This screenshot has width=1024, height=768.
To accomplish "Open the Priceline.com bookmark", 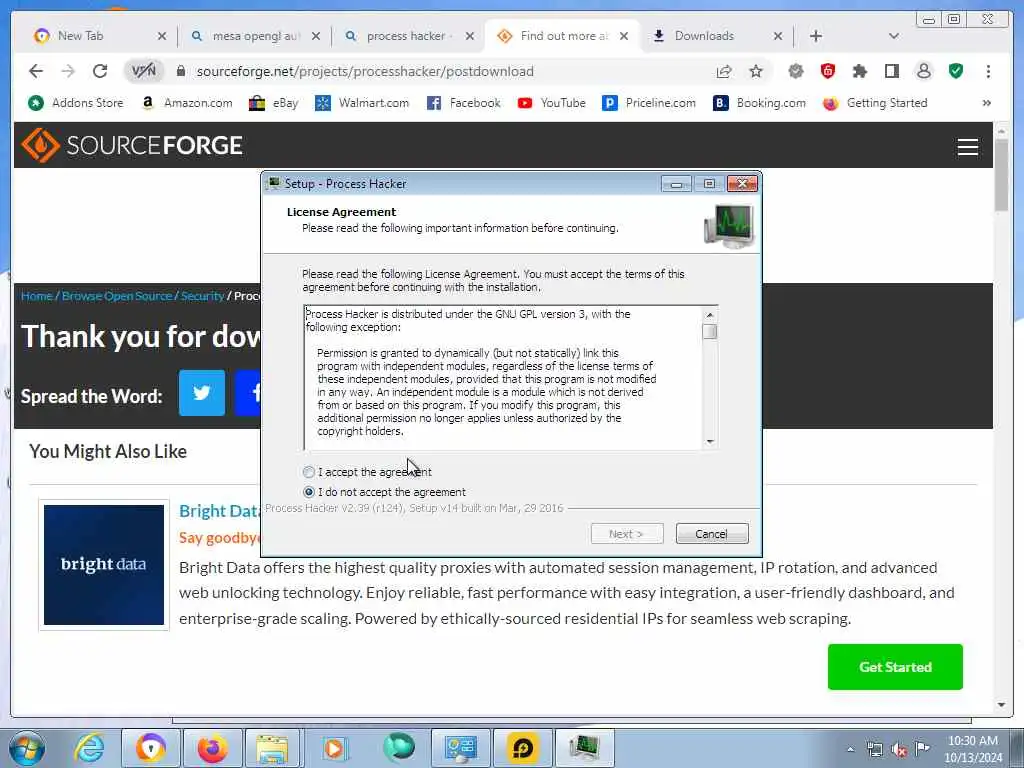I will 649,103.
